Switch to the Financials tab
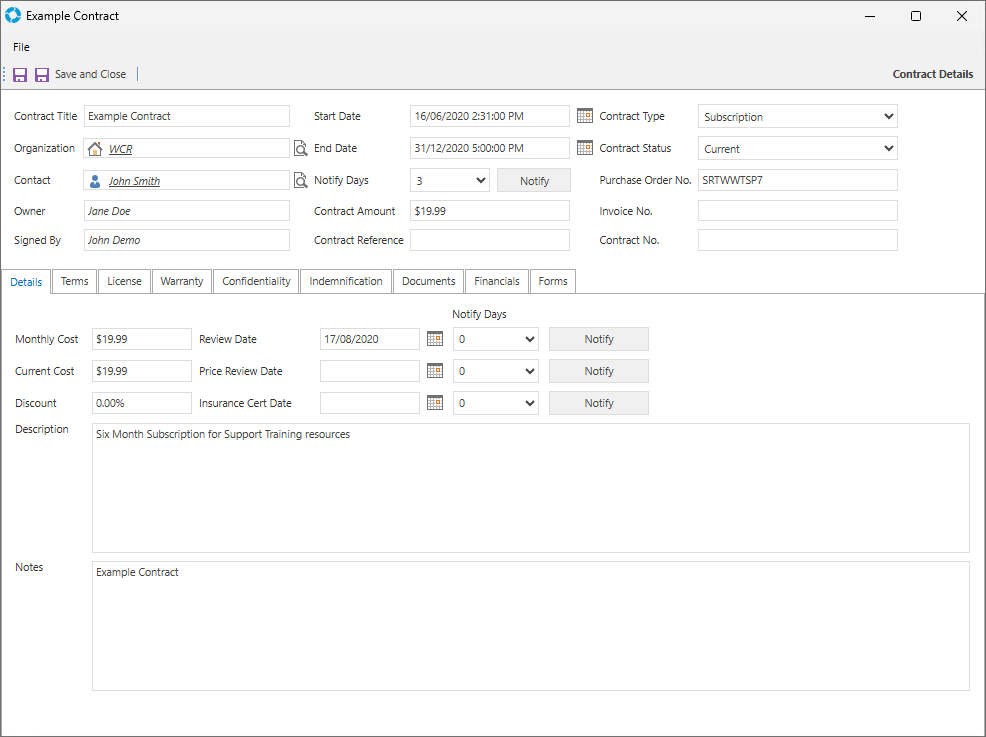The height and width of the screenshot is (737, 986). [497, 281]
